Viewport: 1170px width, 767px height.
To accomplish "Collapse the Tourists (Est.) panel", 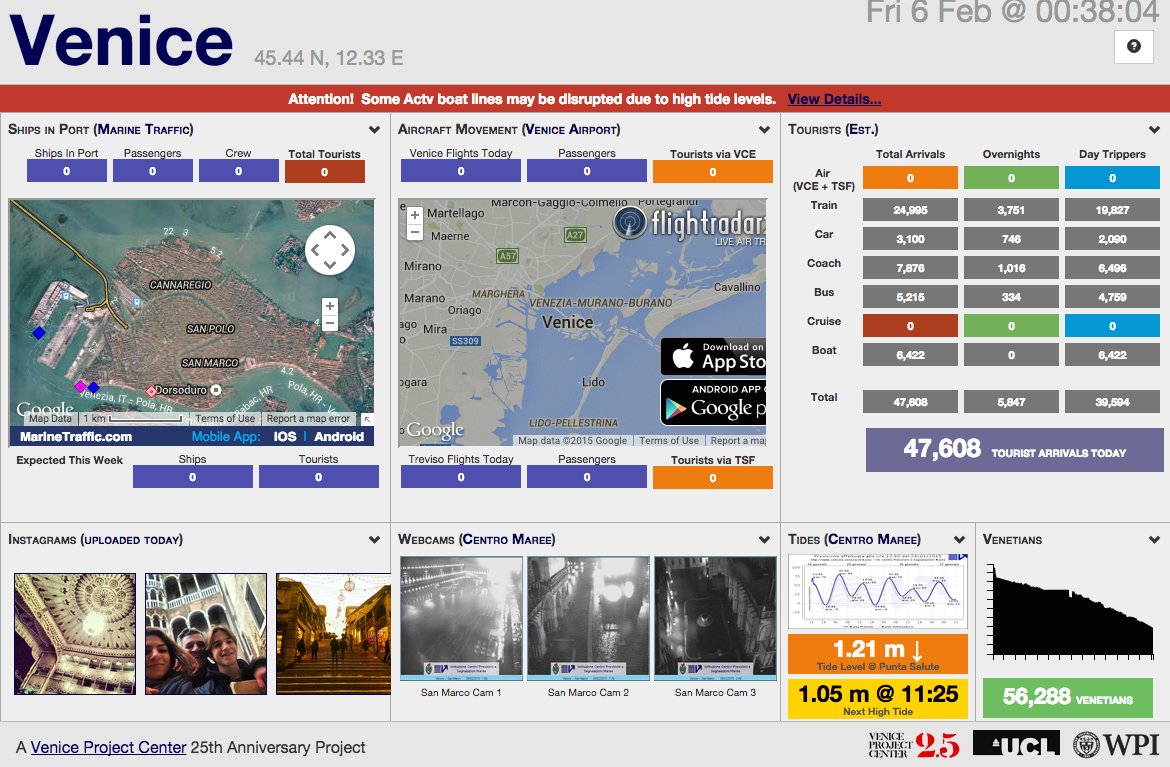I will [x=1154, y=130].
